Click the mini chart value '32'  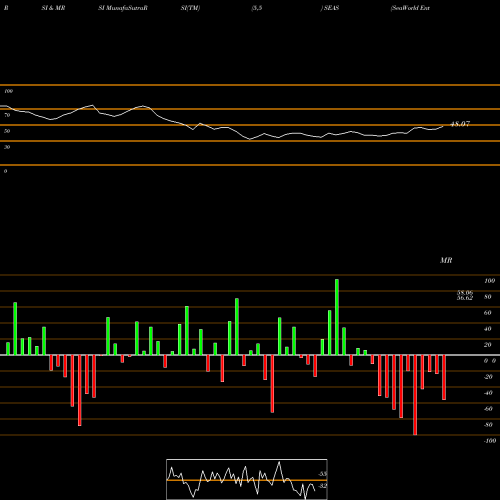323,486
